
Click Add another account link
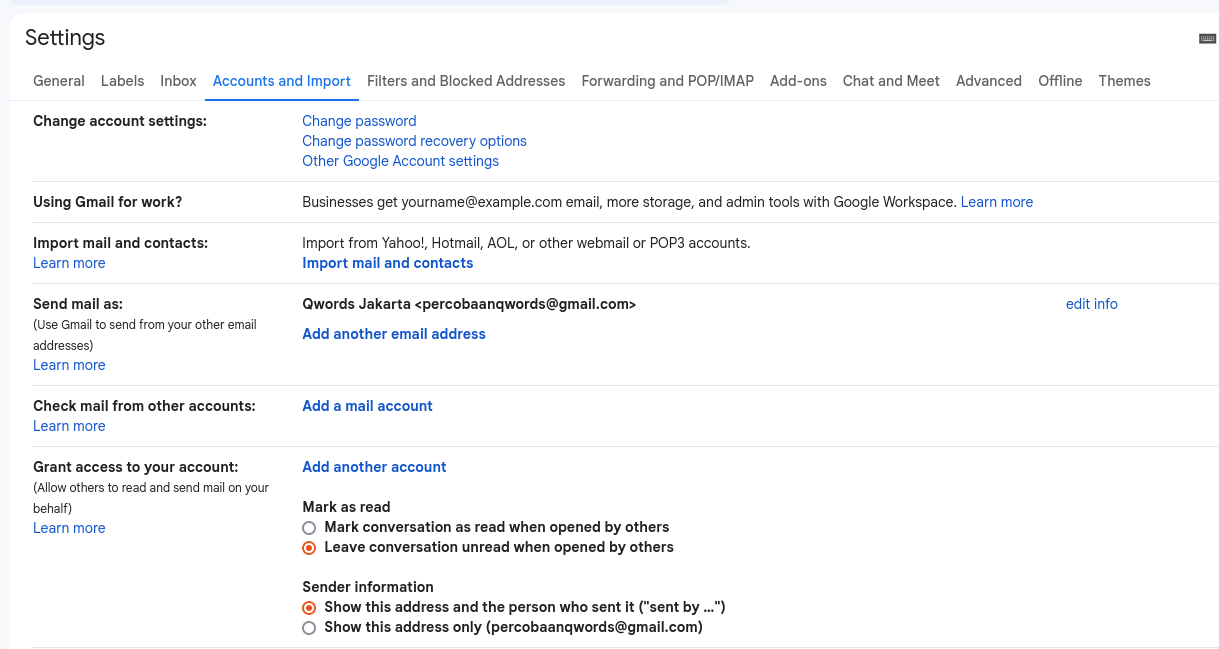click(374, 467)
